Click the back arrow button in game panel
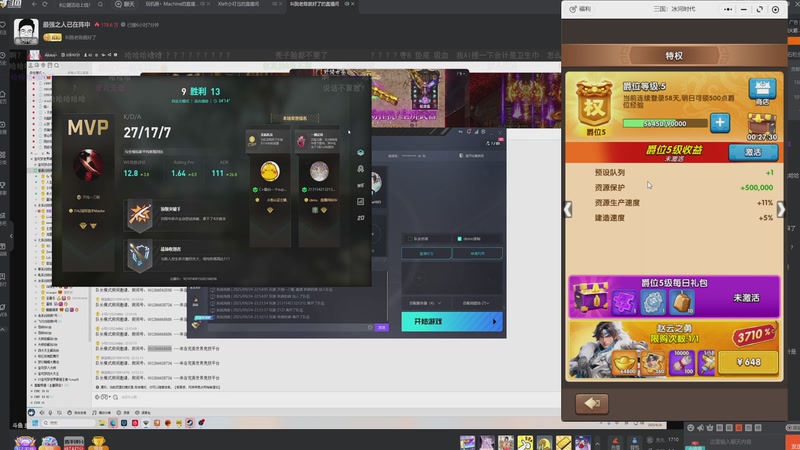The width and height of the screenshot is (800, 450). pyautogui.click(x=592, y=404)
